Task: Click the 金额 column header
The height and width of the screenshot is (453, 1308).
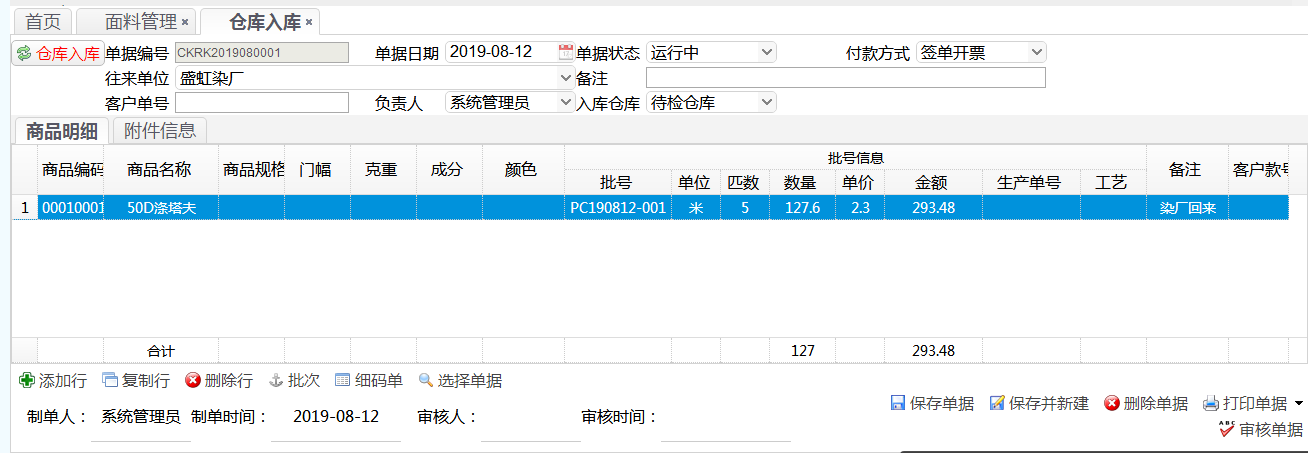Action: click(932, 183)
